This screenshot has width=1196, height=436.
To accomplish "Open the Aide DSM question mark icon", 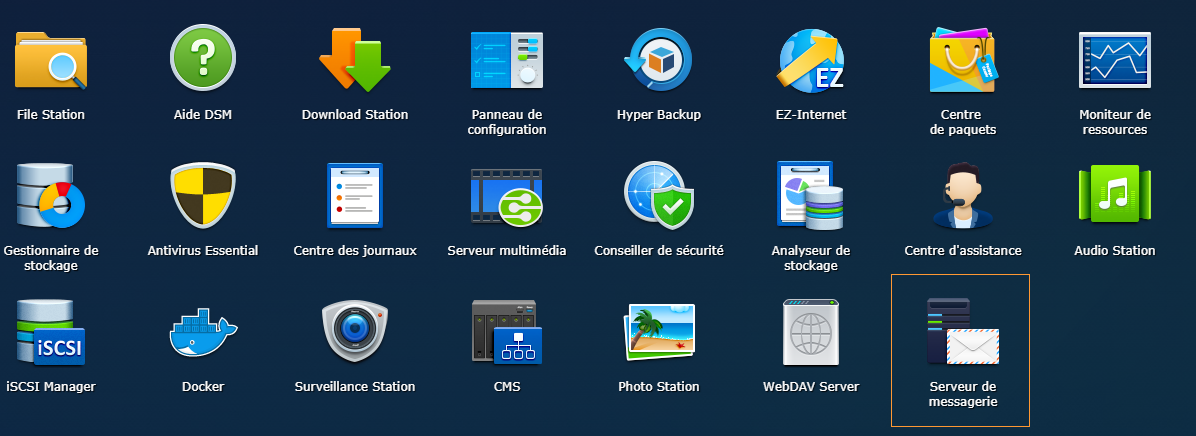I will click(x=203, y=58).
